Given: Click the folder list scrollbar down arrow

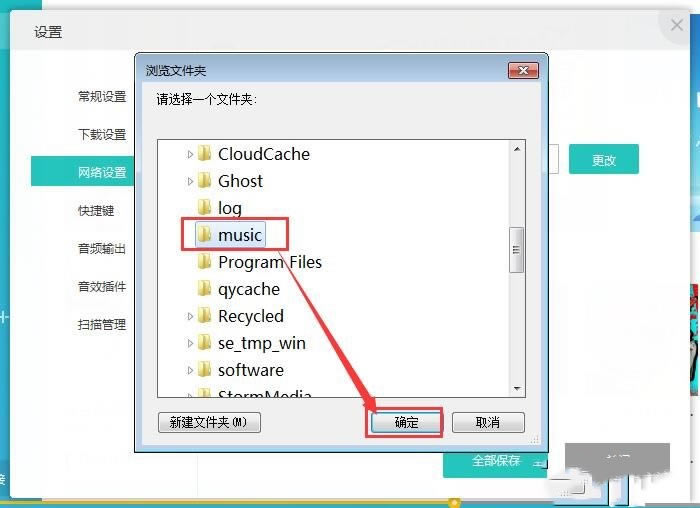Looking at the screenshot, I should point(517,387).
